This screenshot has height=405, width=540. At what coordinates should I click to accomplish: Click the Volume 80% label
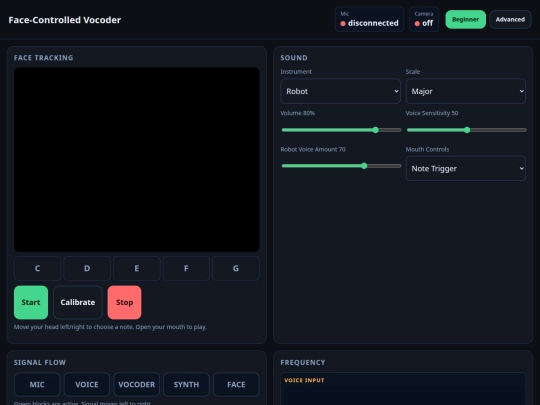(x=298, y=113)
